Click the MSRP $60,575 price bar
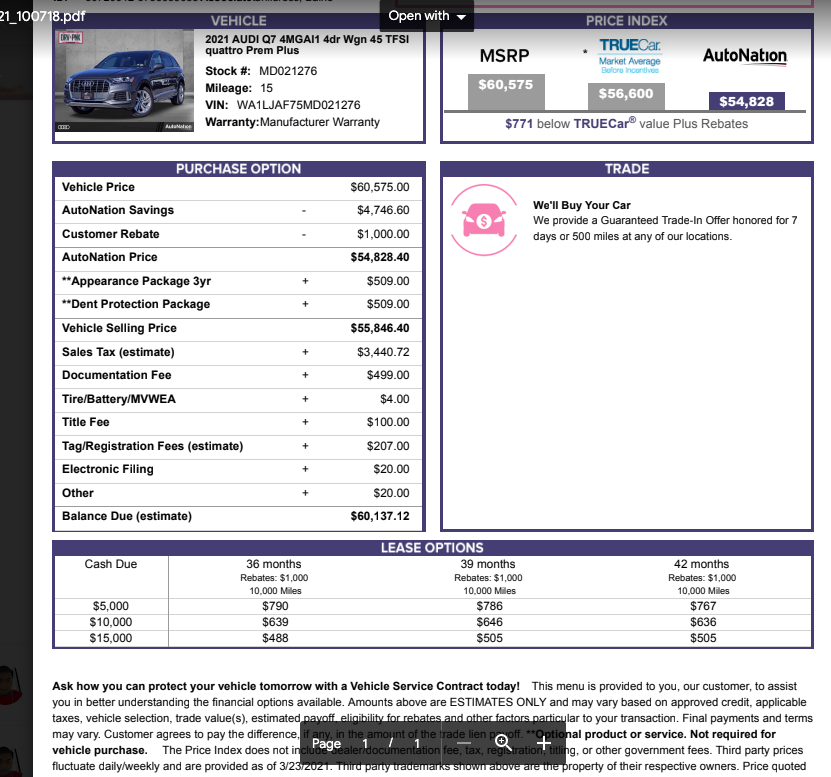 [506, 92]
